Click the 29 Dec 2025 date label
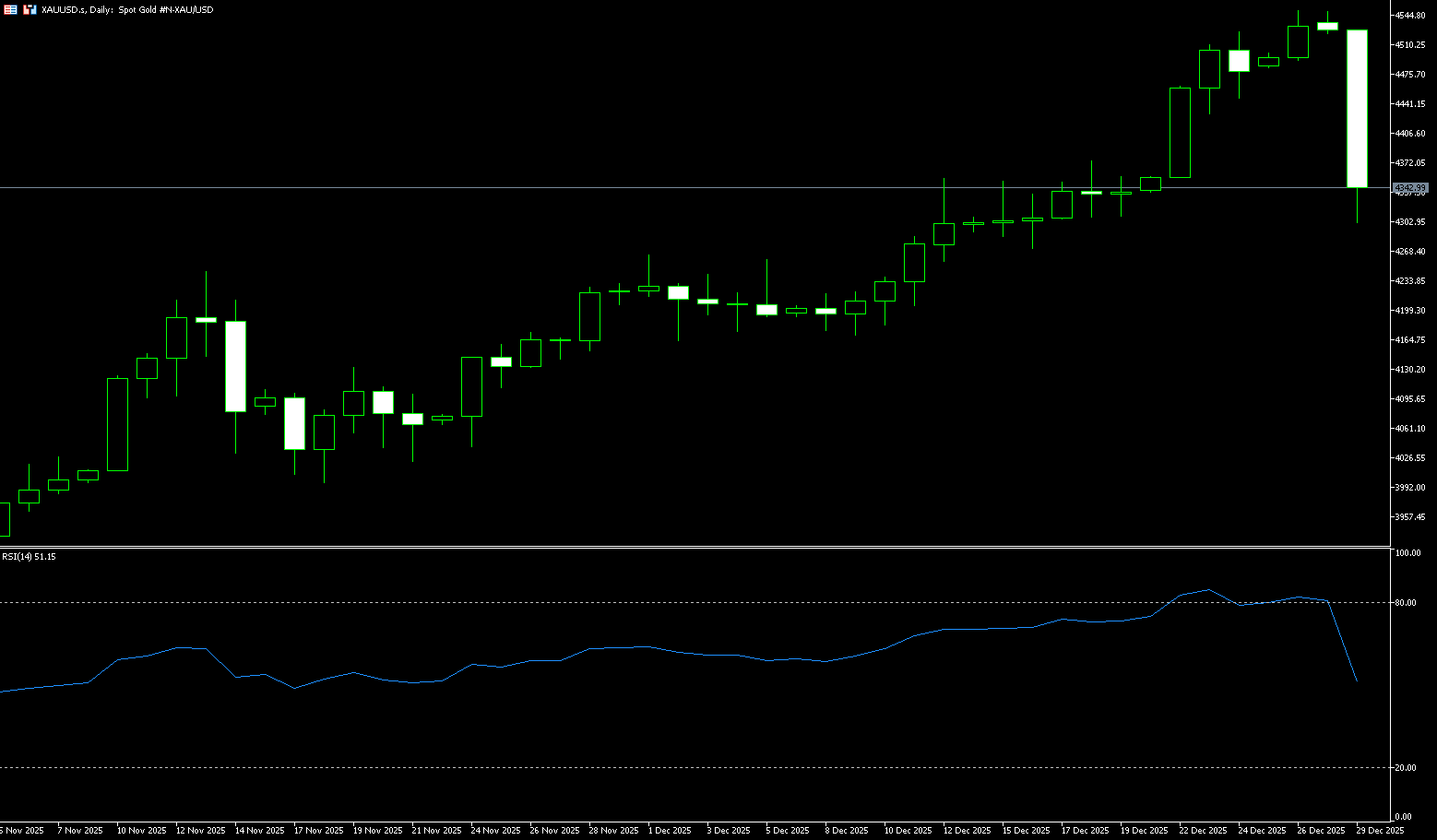The width and height of the screenshot is (1437, 840). (1380, 831)
